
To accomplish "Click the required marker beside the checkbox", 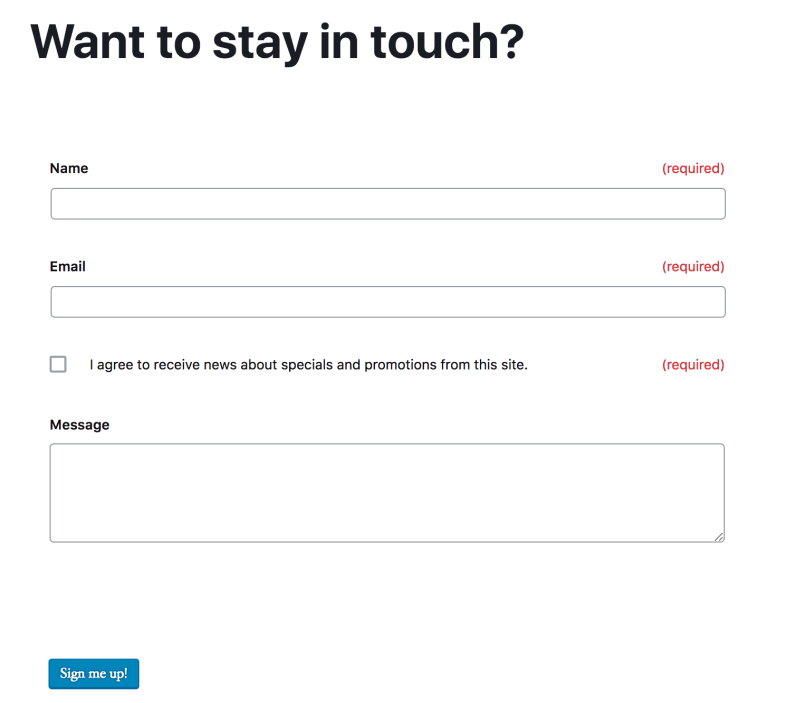I will tap(693, 364).
